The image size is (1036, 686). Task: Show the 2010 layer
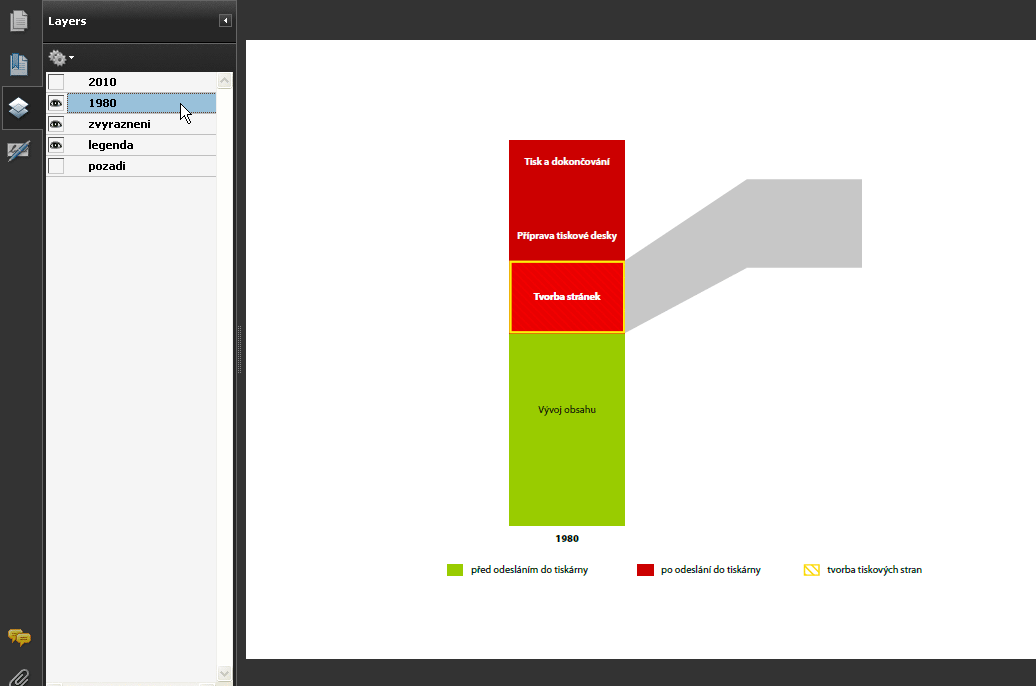[x=56, y=82]
